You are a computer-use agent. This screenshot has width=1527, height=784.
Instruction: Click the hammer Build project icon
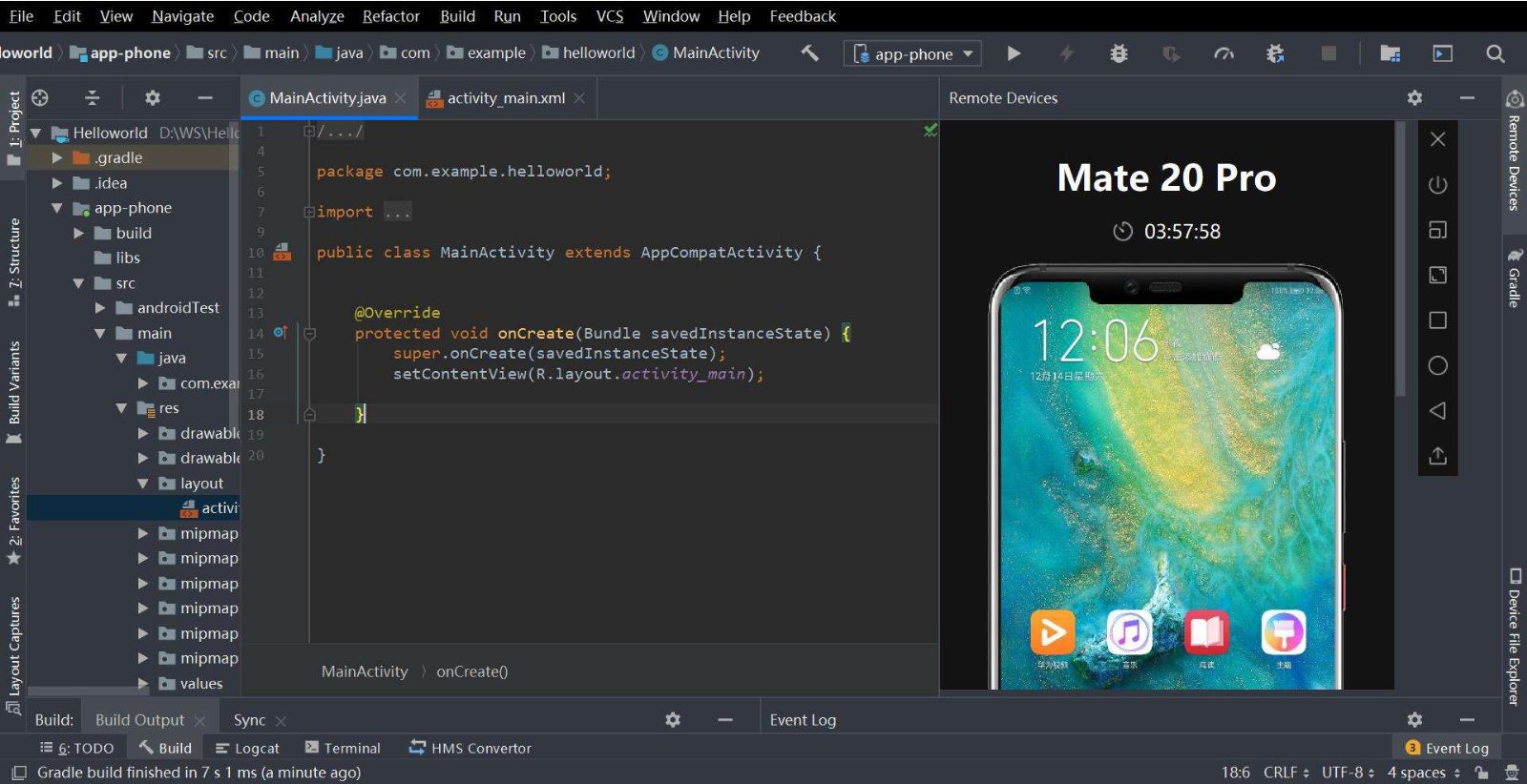pyautogui.click(x=809, y=53)
